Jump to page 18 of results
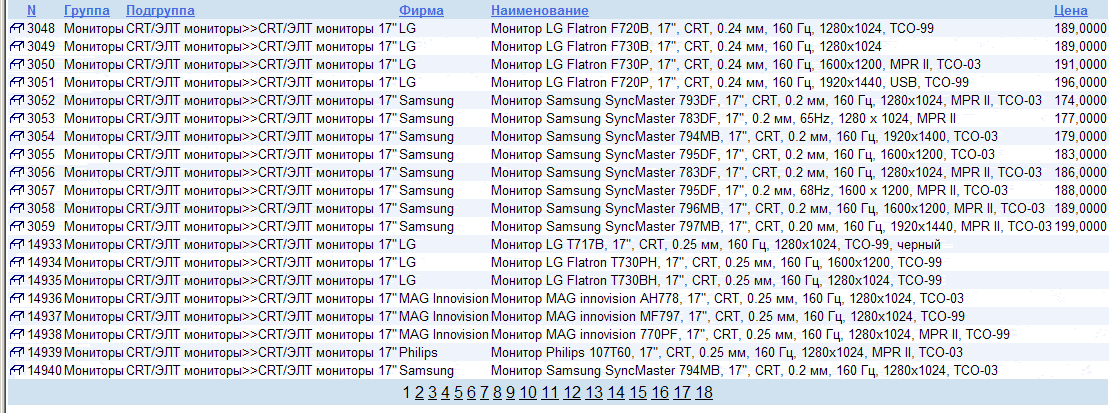This screenshot has height=413, width=1109. (704, 392)
